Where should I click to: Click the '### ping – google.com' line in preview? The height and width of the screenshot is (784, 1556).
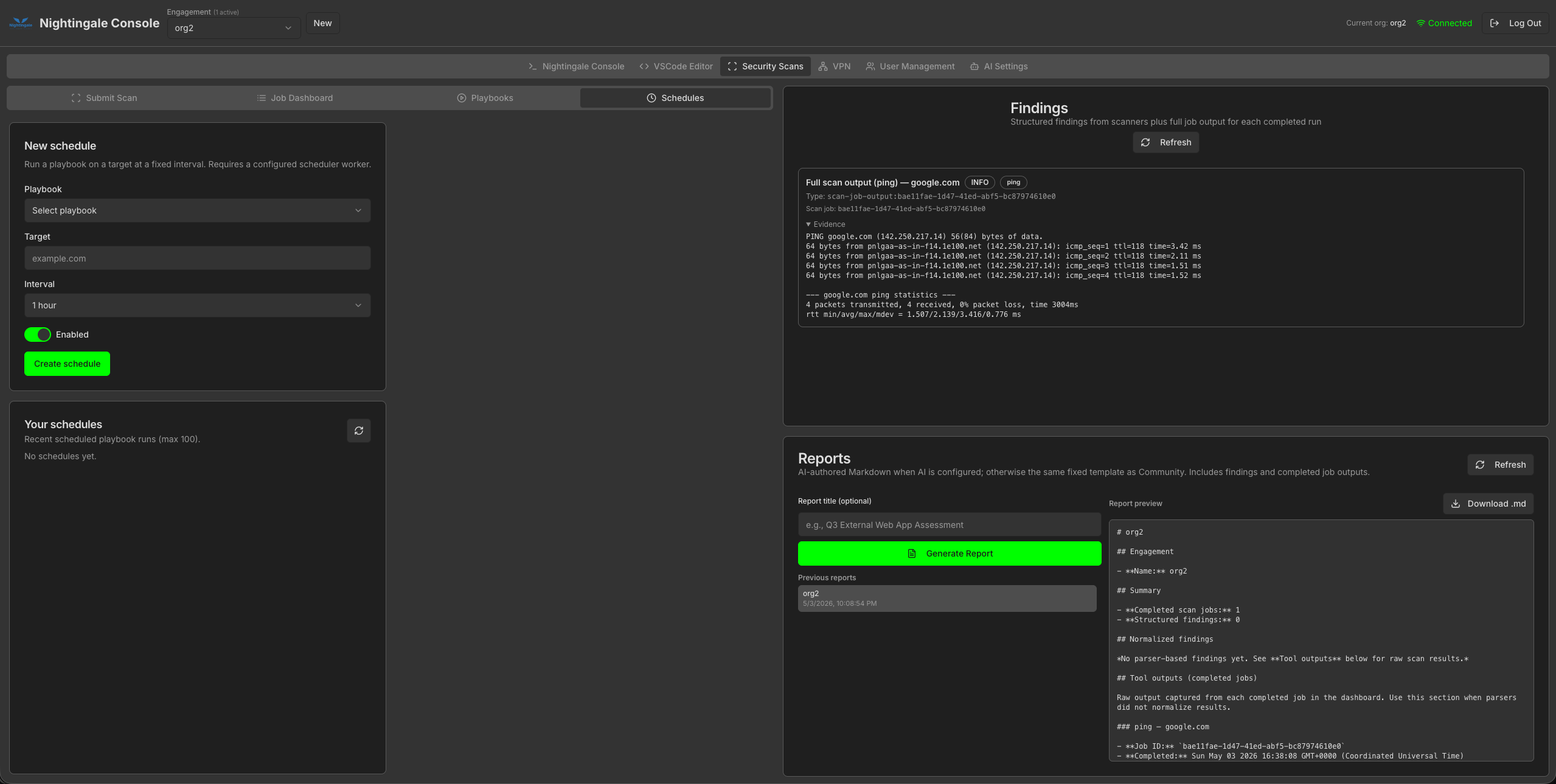point(1163,727)
